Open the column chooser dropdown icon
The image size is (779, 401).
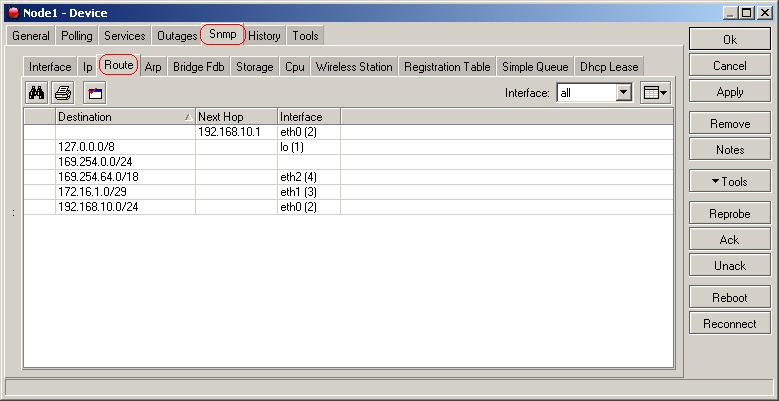pyautogui.click(x=656, y=92)
